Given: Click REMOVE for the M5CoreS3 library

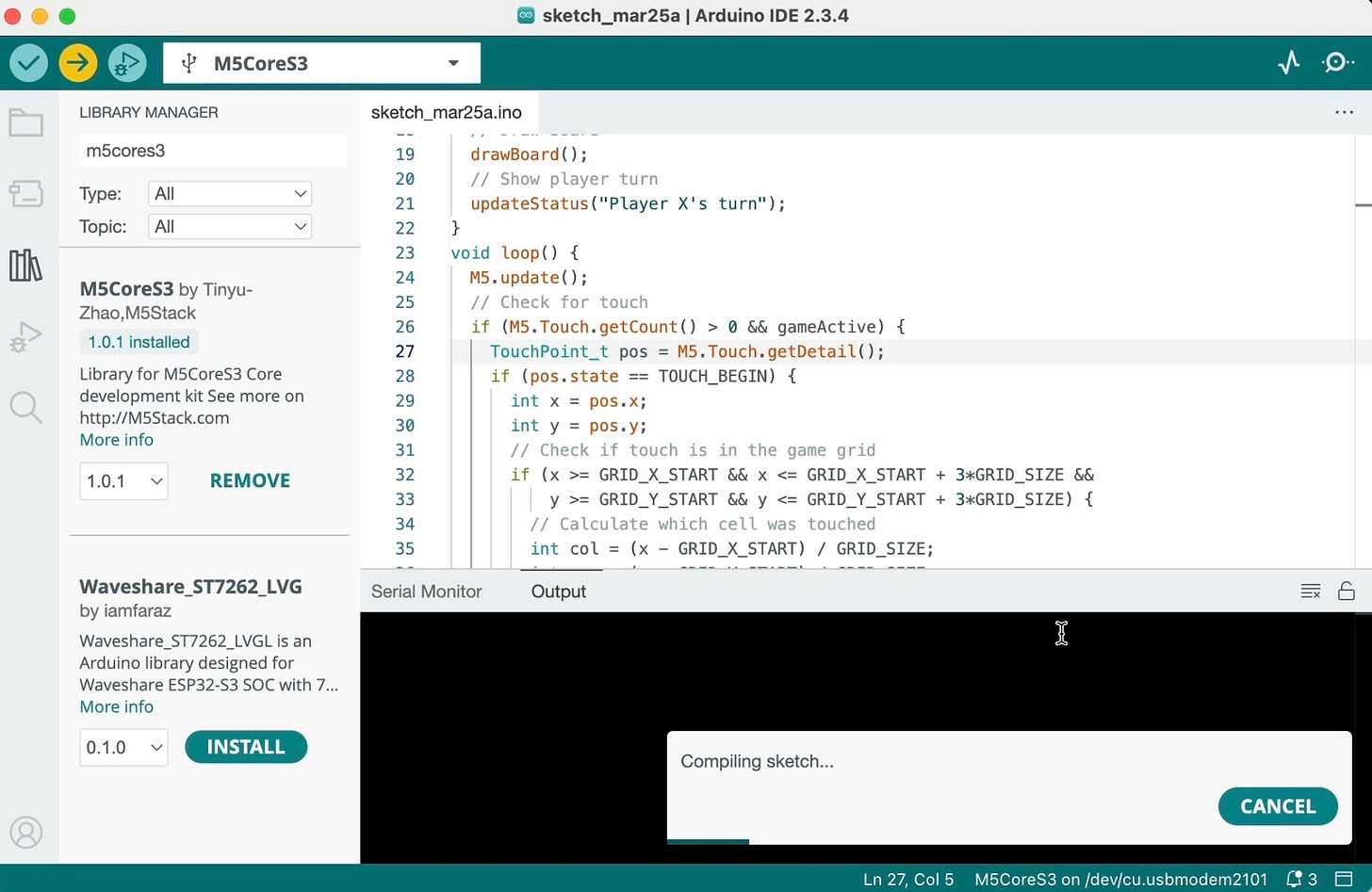Looking at the screenshot, I should [x=250, y=480].
